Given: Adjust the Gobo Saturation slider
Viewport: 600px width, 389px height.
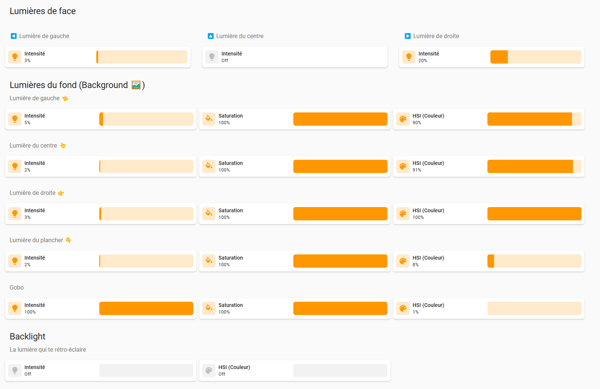Looking at the screenshot, I should coord(340,308).
